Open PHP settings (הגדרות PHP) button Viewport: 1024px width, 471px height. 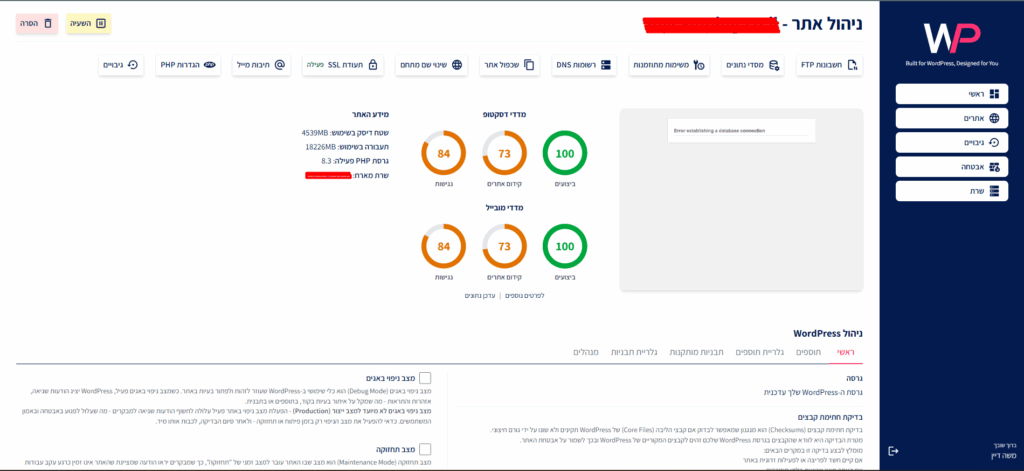pyautogui.click(x=188, y=65)
